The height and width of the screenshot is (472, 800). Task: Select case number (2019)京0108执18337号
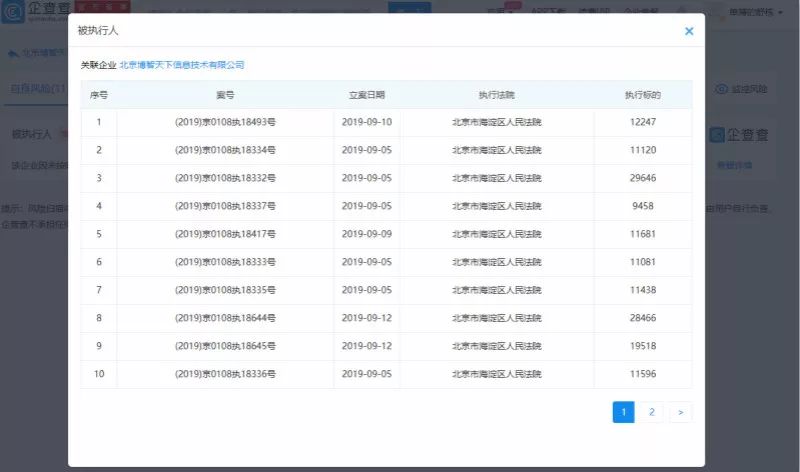(225, 206)
